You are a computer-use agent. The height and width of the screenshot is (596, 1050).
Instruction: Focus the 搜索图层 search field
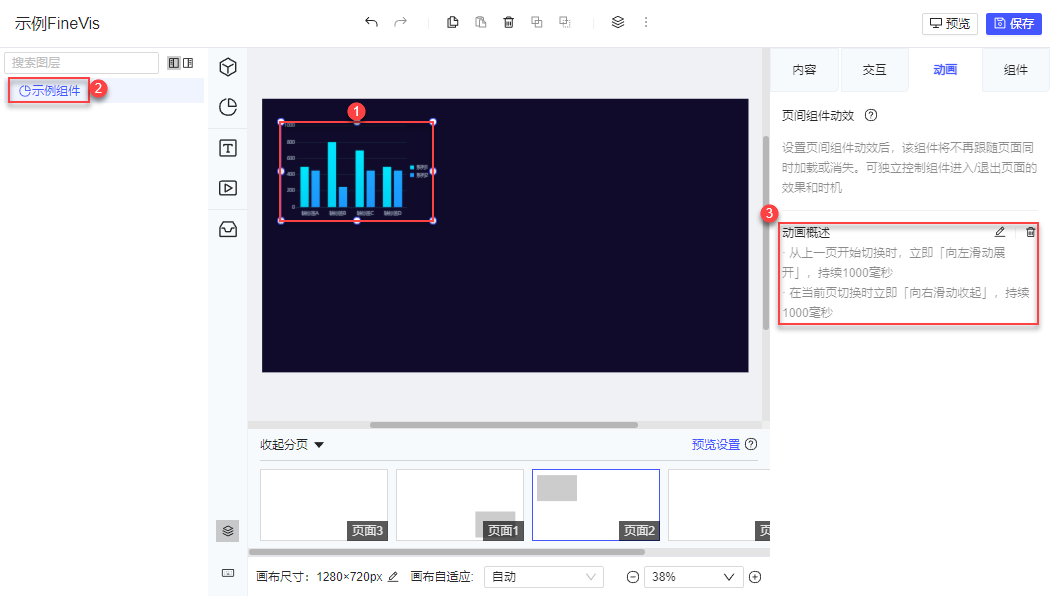[82, 63]
